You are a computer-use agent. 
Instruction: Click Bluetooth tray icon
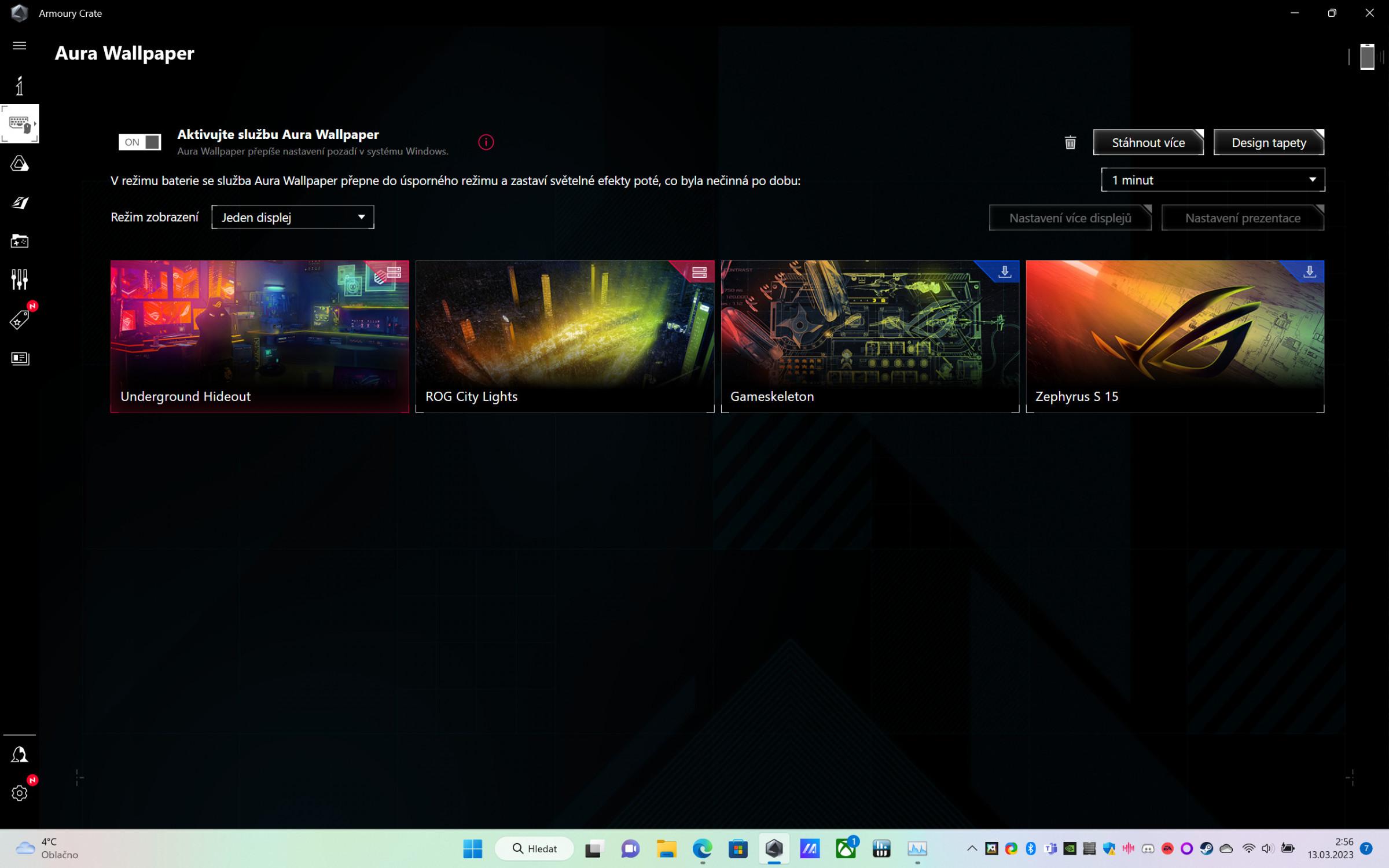click(1031, 848)
